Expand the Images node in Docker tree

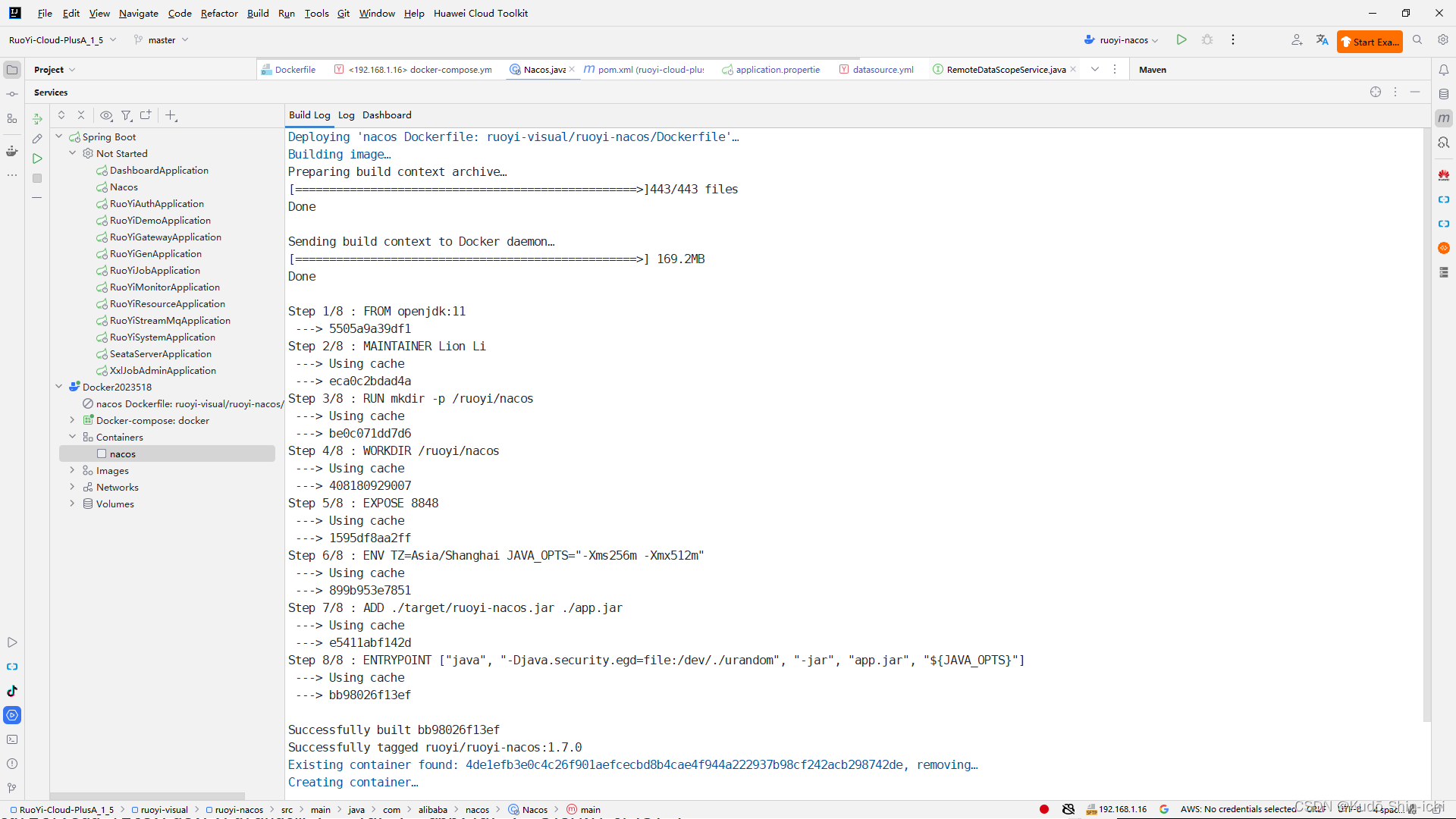(x=72, y=471)
